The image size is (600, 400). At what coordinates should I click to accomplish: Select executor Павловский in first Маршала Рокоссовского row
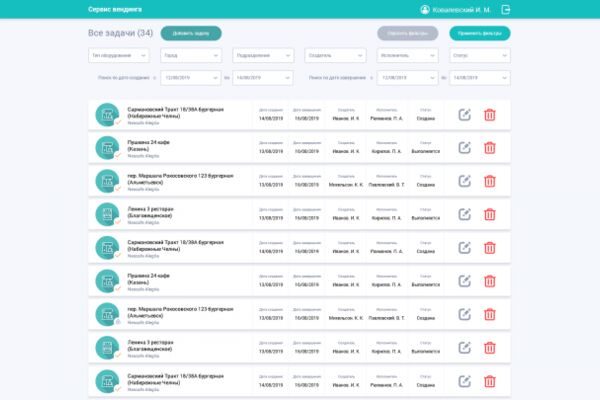point(386,184)
